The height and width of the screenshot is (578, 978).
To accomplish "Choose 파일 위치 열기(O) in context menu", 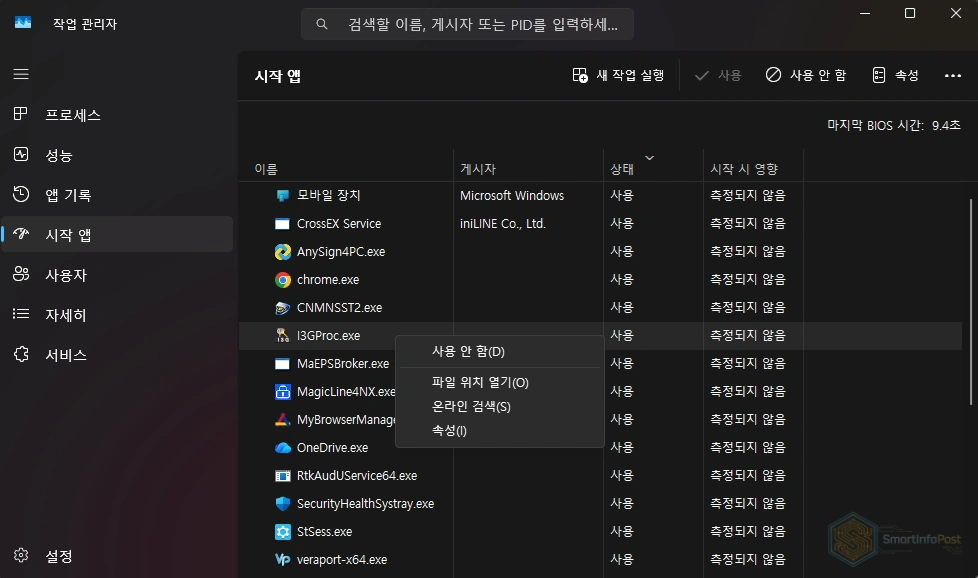I will [x=499, y=382].
